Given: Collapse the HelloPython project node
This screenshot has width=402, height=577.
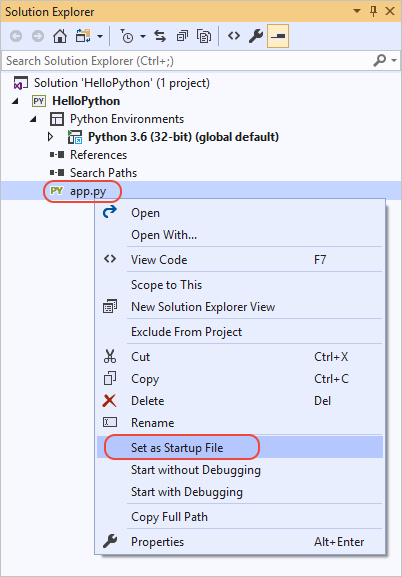Looking at the screenshot, I should (x=15, y=101).
